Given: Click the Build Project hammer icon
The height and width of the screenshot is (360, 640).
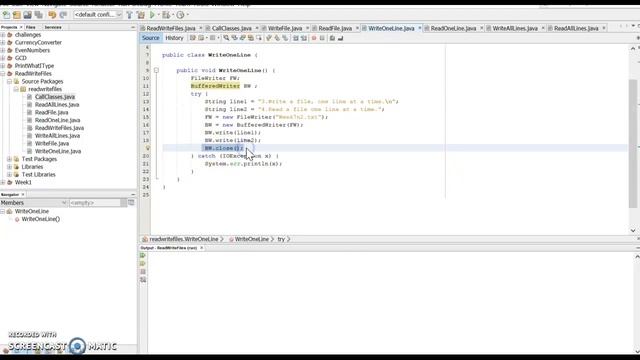Looking at the screenshot, I should point(129,15).
